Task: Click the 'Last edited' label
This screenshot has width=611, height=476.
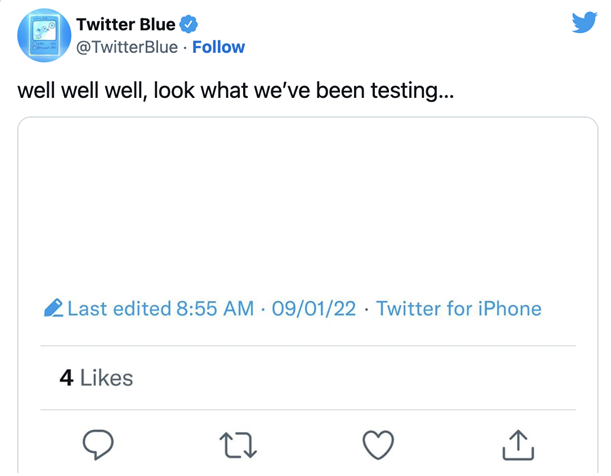Action: 120,309
